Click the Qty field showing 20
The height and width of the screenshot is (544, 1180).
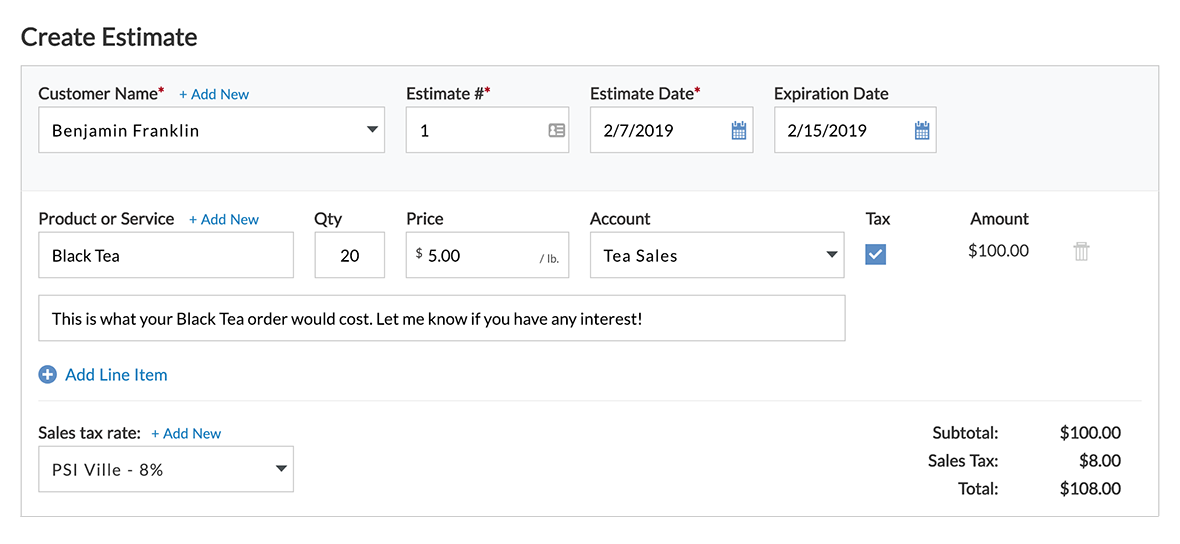[349, 256]
